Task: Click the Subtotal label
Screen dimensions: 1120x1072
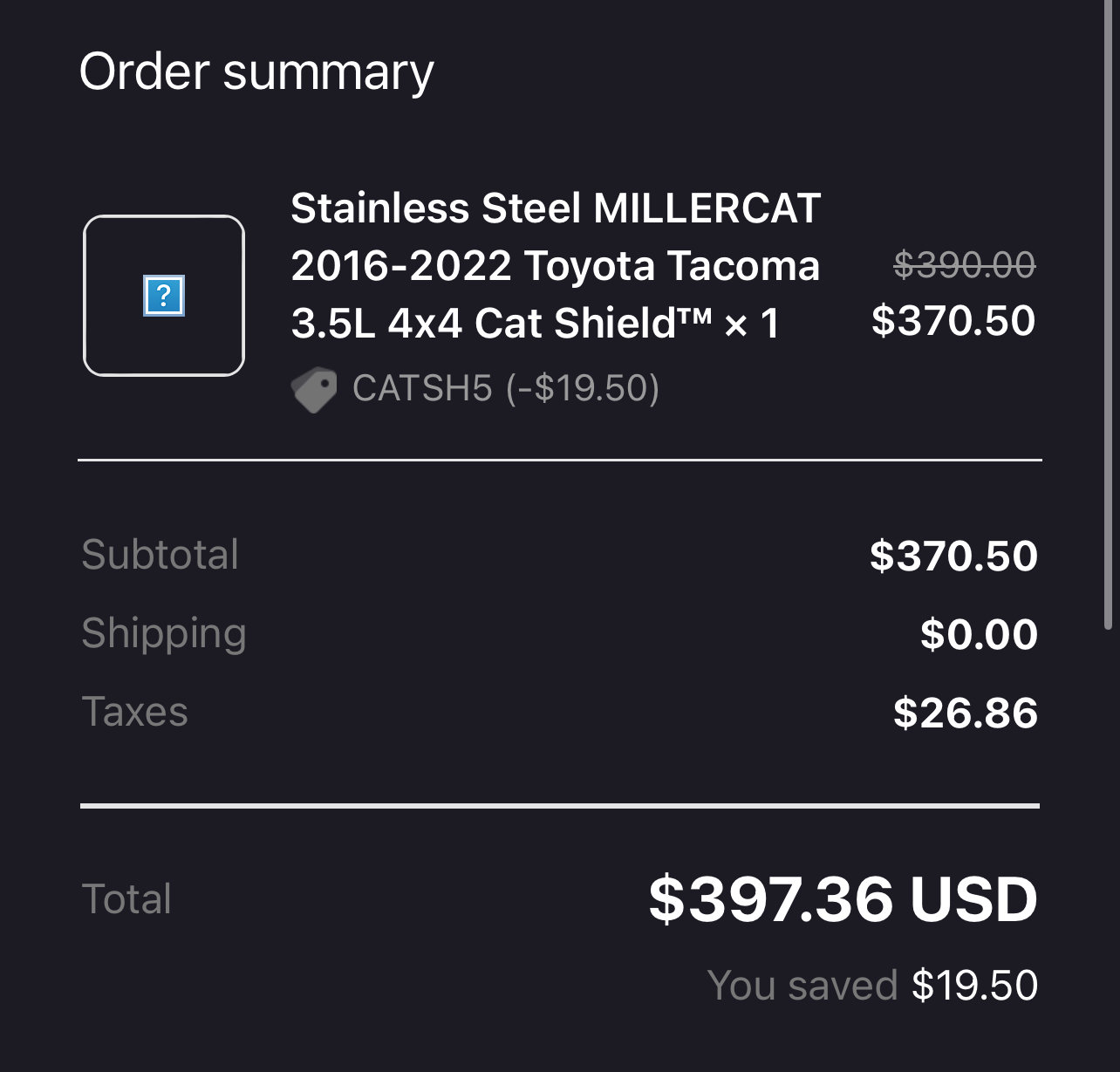Action: (x=160, y=554)
